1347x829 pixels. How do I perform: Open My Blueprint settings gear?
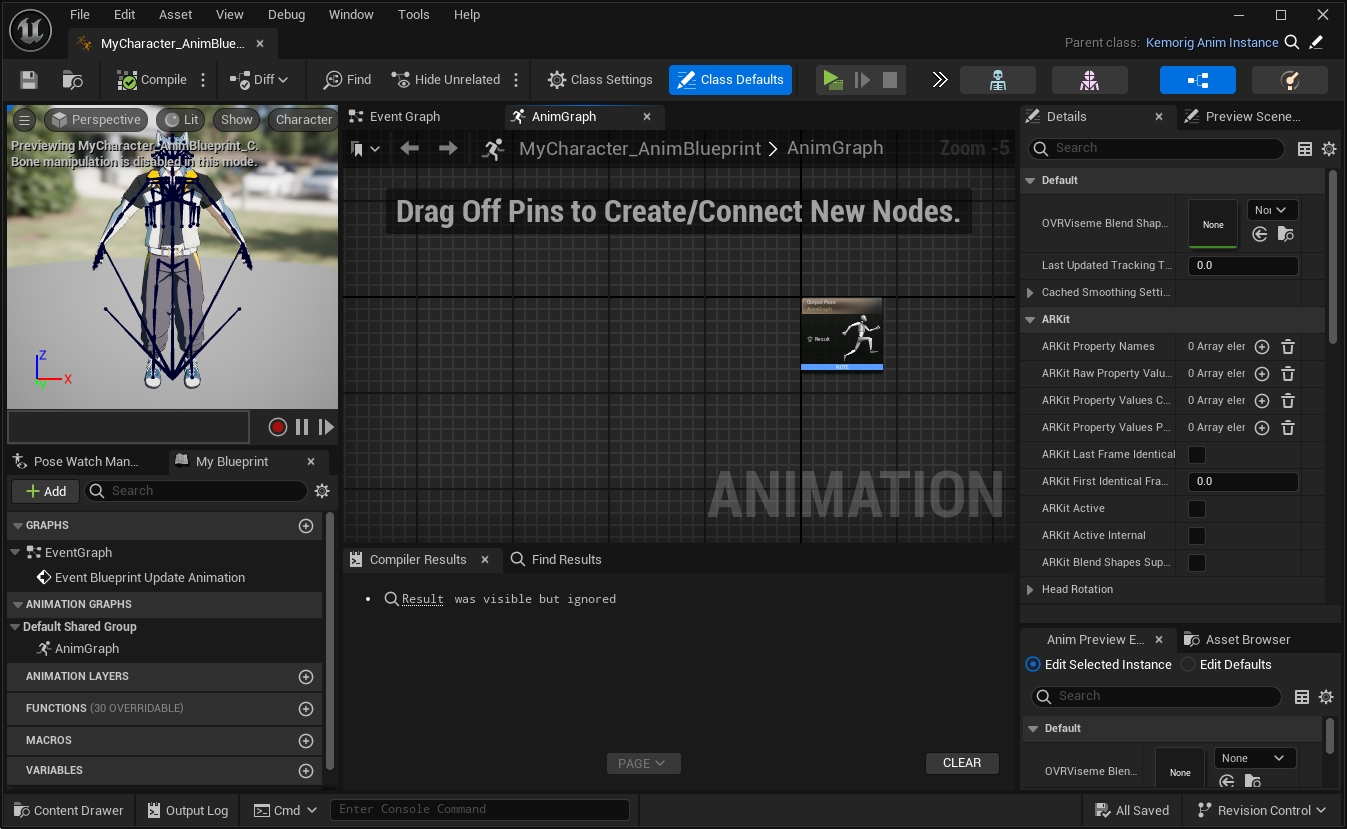pyautogui.click(x=322, y=491)
